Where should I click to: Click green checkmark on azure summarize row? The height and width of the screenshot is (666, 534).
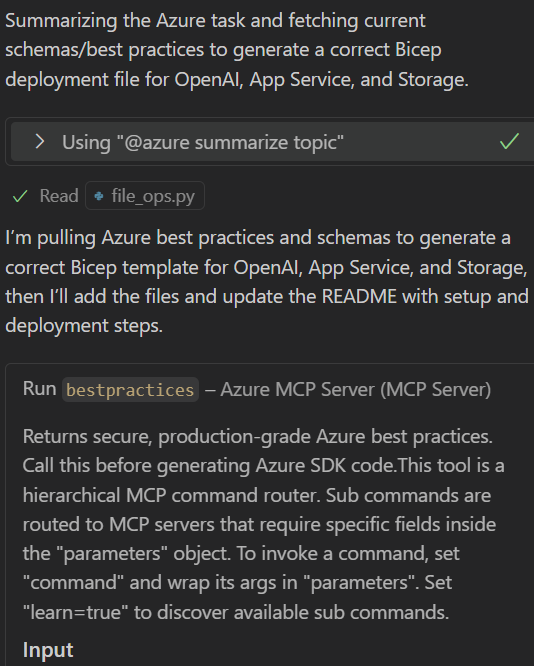[509, 141]
